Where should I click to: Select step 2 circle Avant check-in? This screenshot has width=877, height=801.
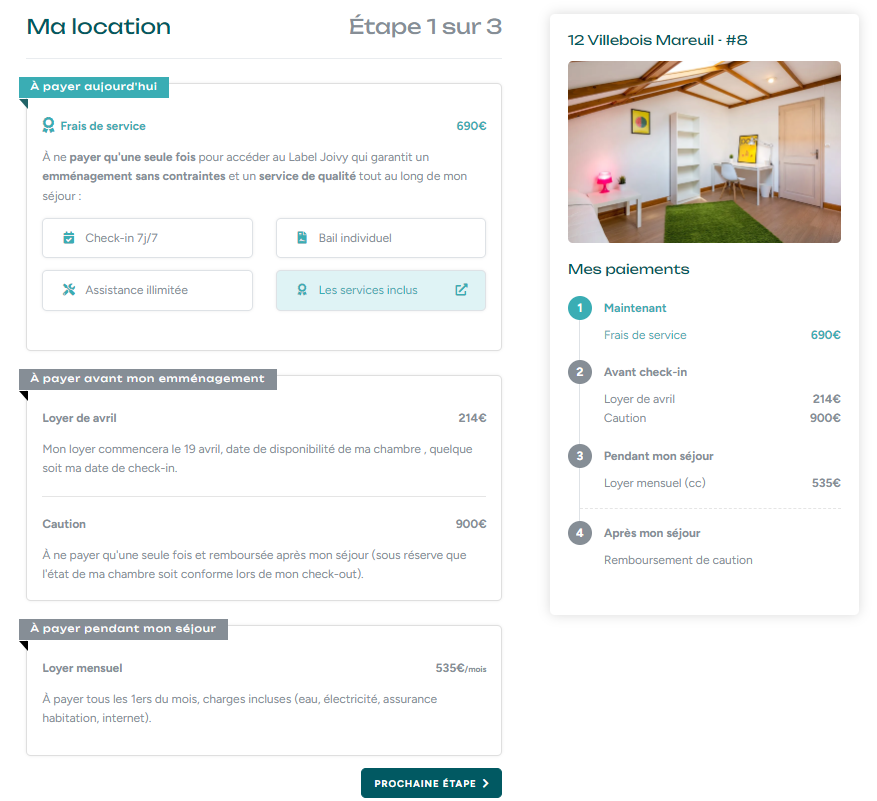tap(580, 372)
